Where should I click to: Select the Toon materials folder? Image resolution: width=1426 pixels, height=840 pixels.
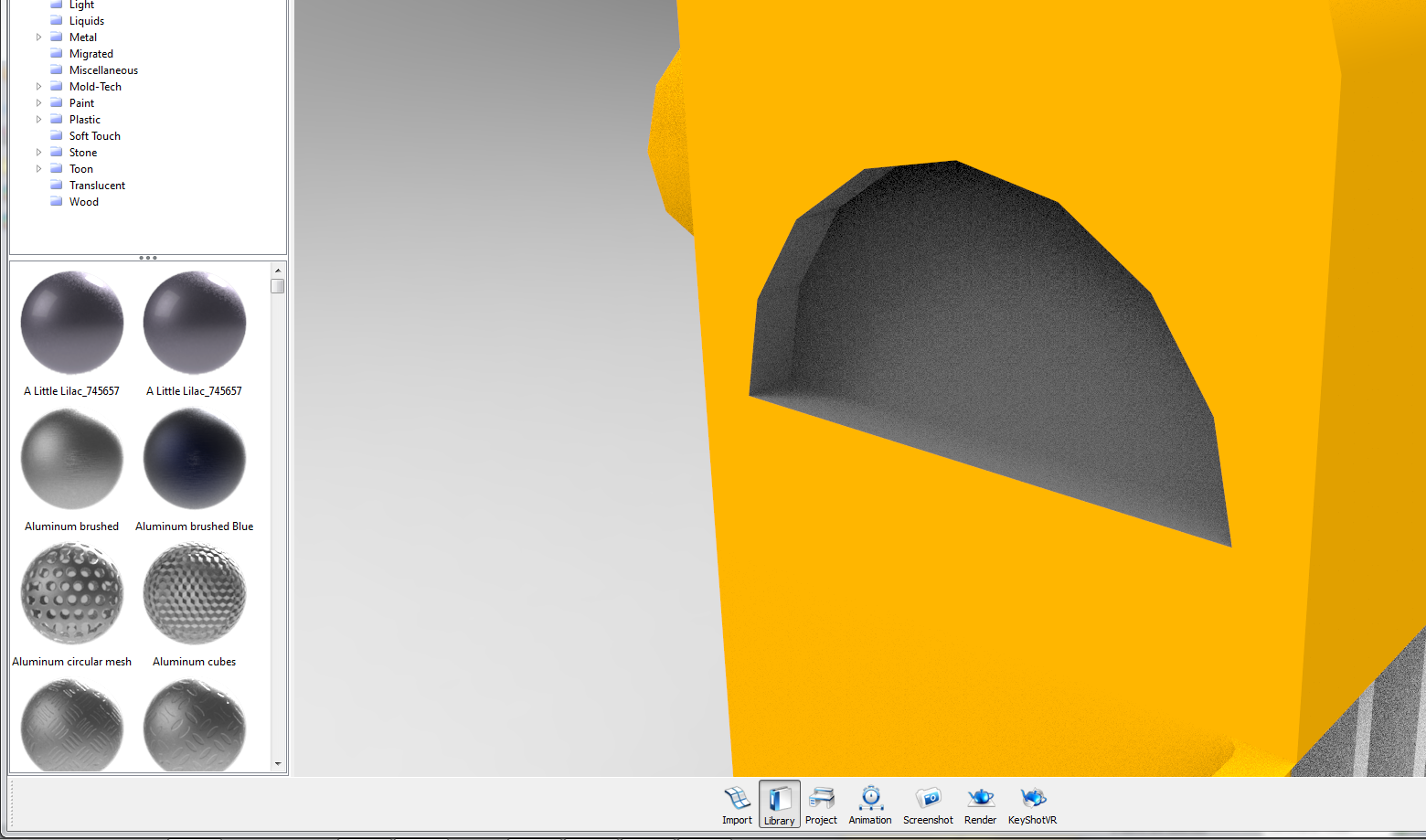(x=80, y=168)
